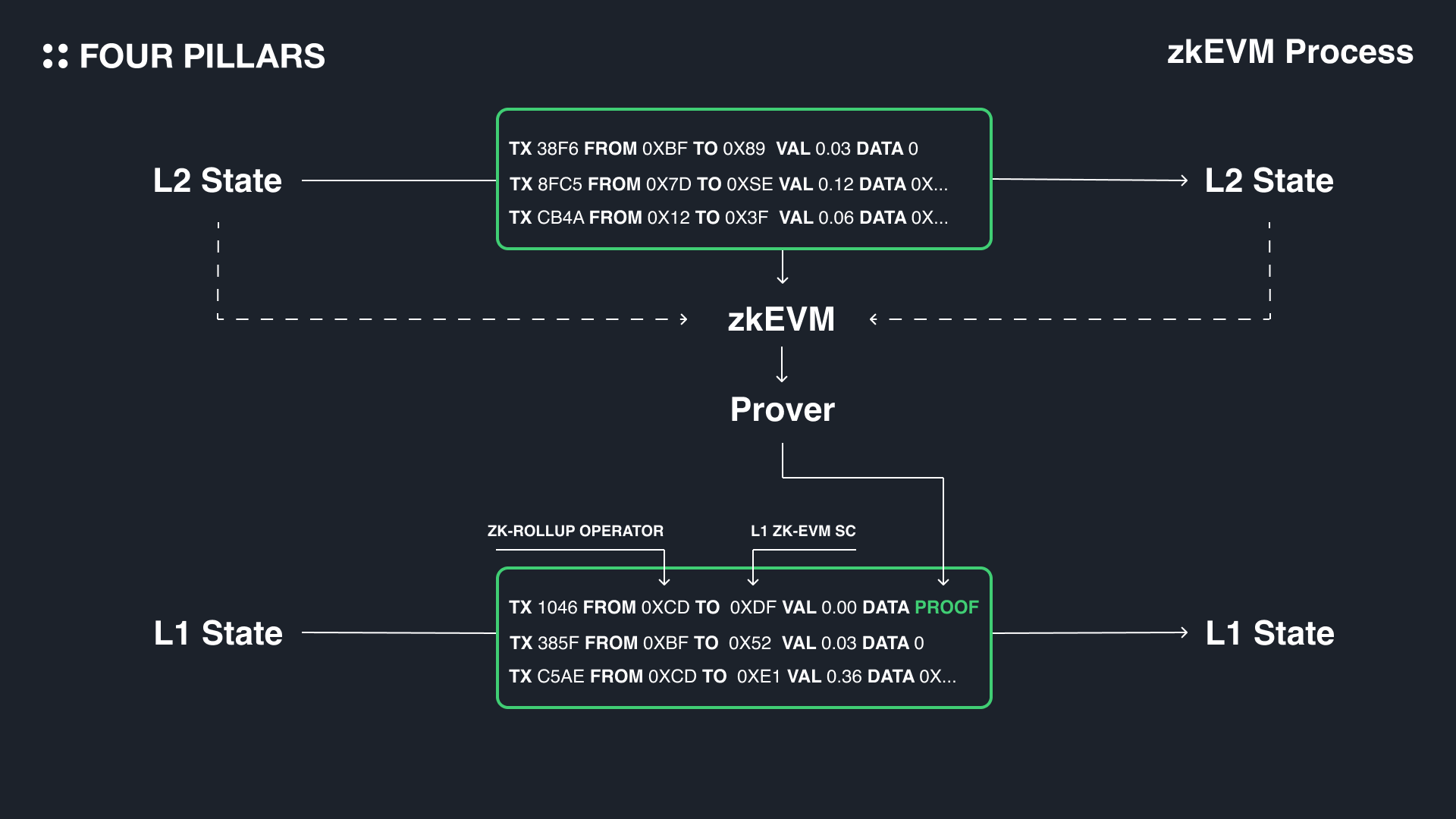Click the right L2 State label
The height and width of the screenshot is (819, 1456).
(1269, 180)
